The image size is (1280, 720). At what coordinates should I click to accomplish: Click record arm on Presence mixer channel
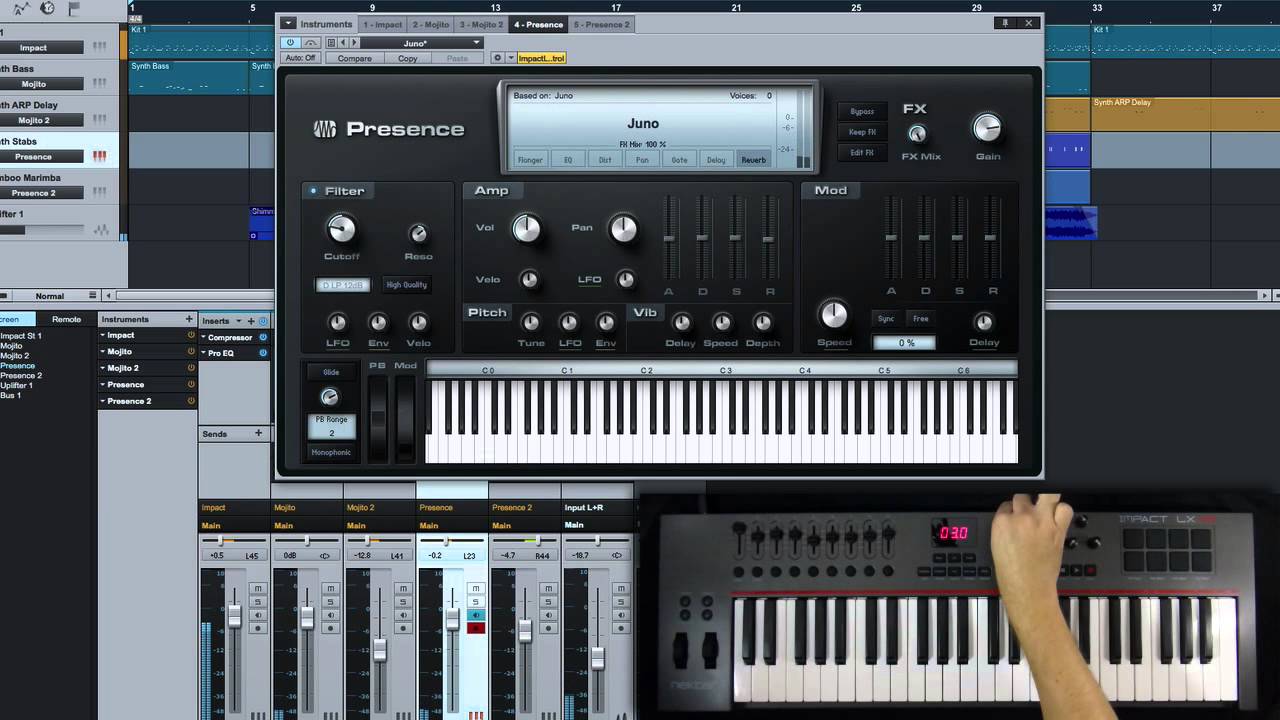click(476, 628)
